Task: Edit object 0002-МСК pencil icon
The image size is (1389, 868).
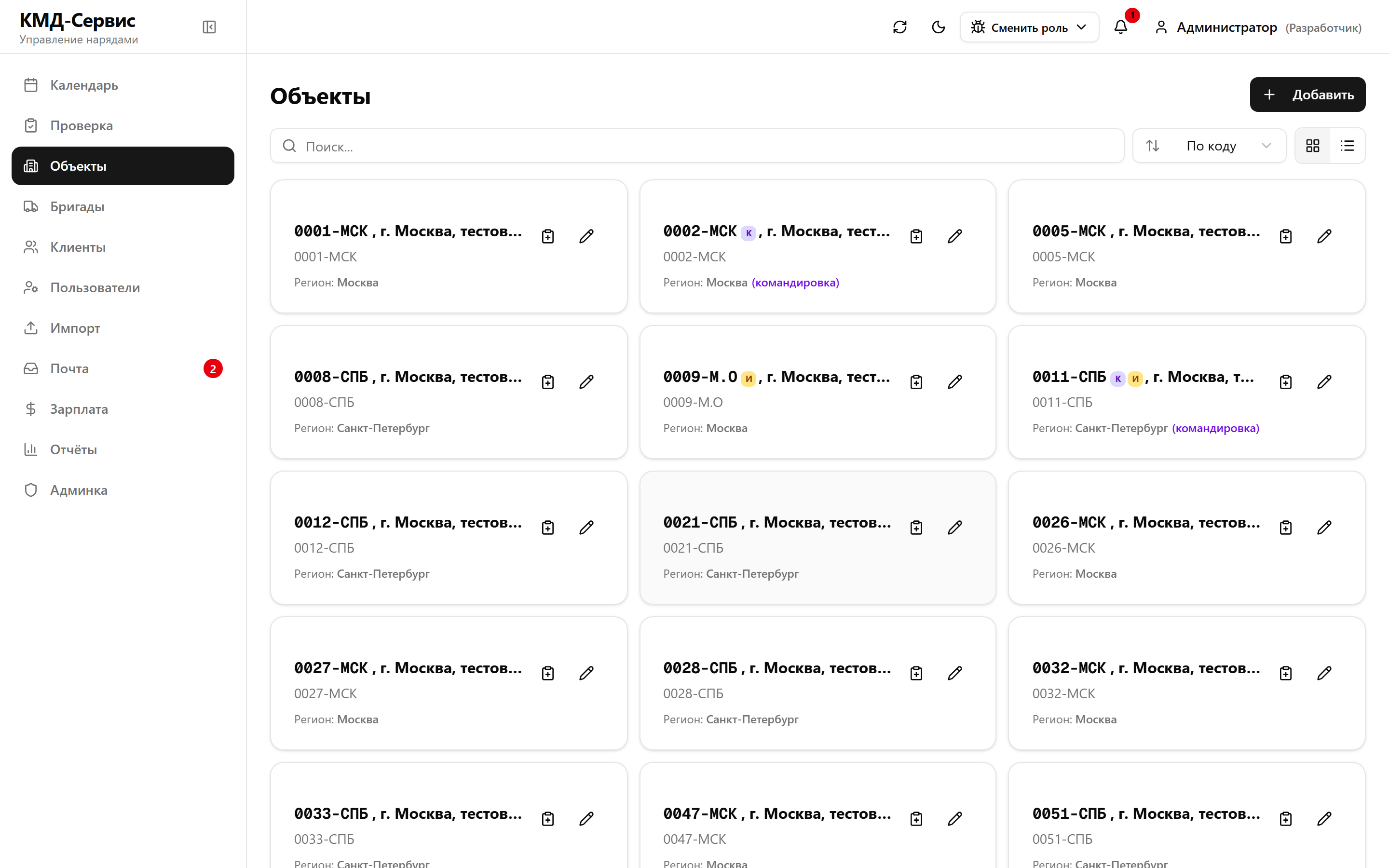Action: click(x=954, y=236)
